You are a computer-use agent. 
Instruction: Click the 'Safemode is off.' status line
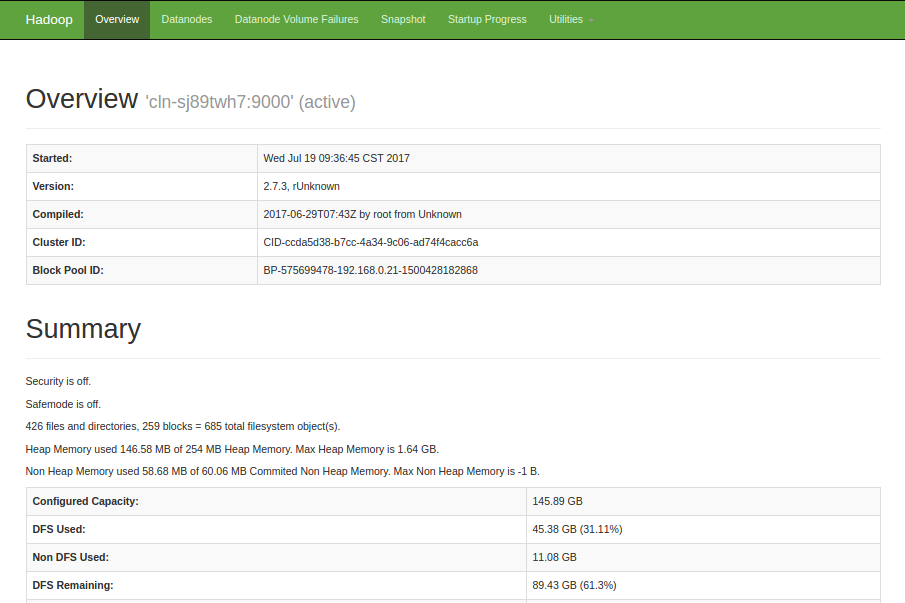tap(63, 404)
